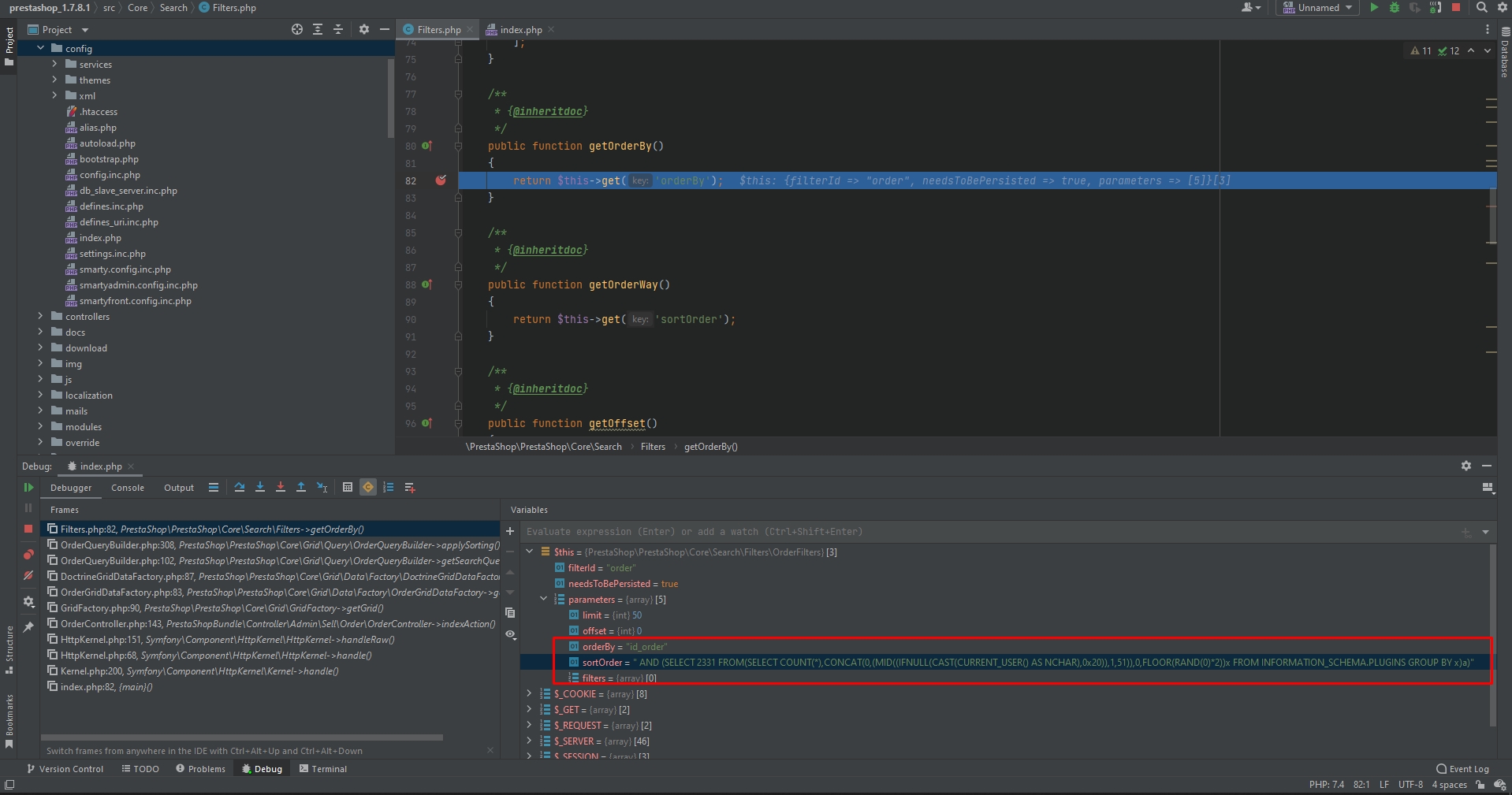This screenshot has height=795, width=1512.
Task: Open the Evaluate Expression calculator icon
Action: pos(348,488)
